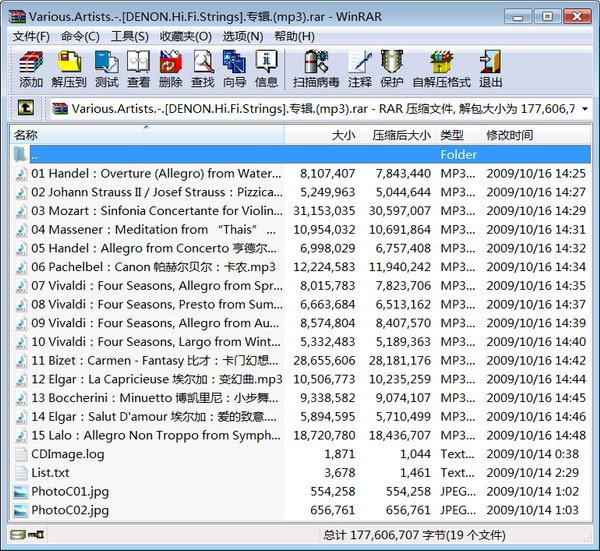Sort by Size (大小) column header
The image size is (600, 551).
322,135
